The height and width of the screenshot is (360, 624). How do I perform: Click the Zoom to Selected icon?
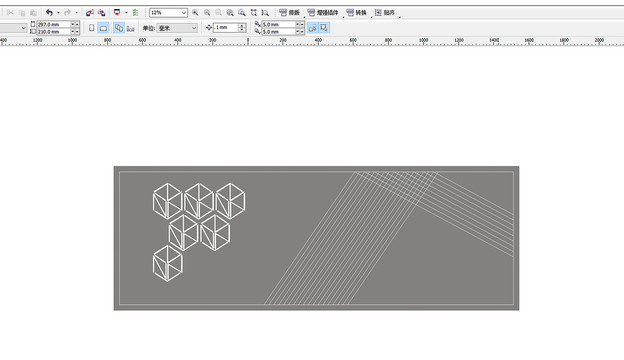(218, 13)
